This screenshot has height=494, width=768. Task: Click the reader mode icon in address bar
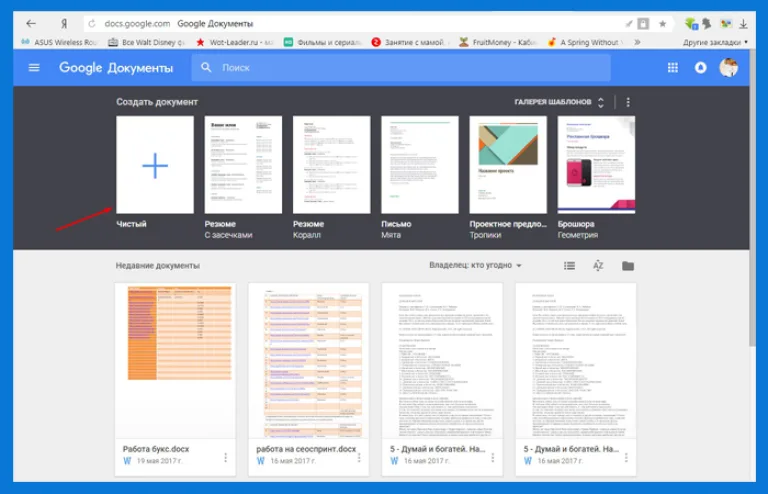pyautogui.click(x=643, y=24)
